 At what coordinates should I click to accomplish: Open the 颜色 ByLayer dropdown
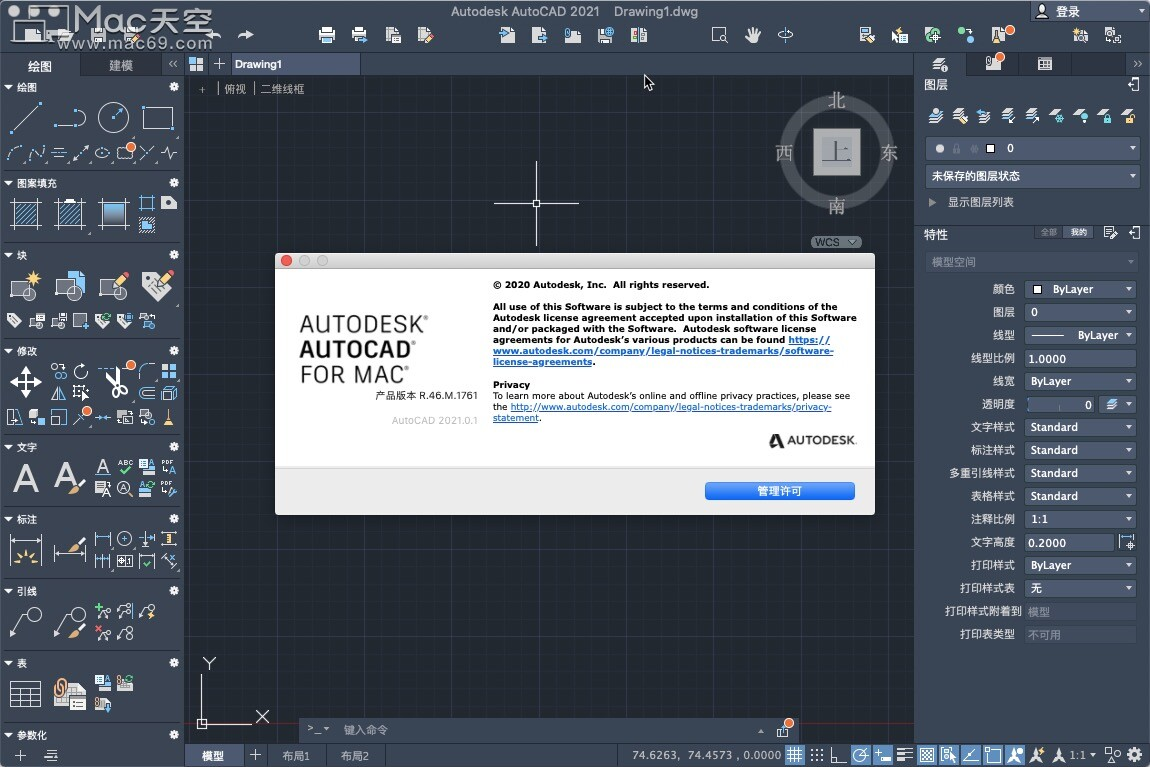pyautogui.click(x=1080, y=289)
